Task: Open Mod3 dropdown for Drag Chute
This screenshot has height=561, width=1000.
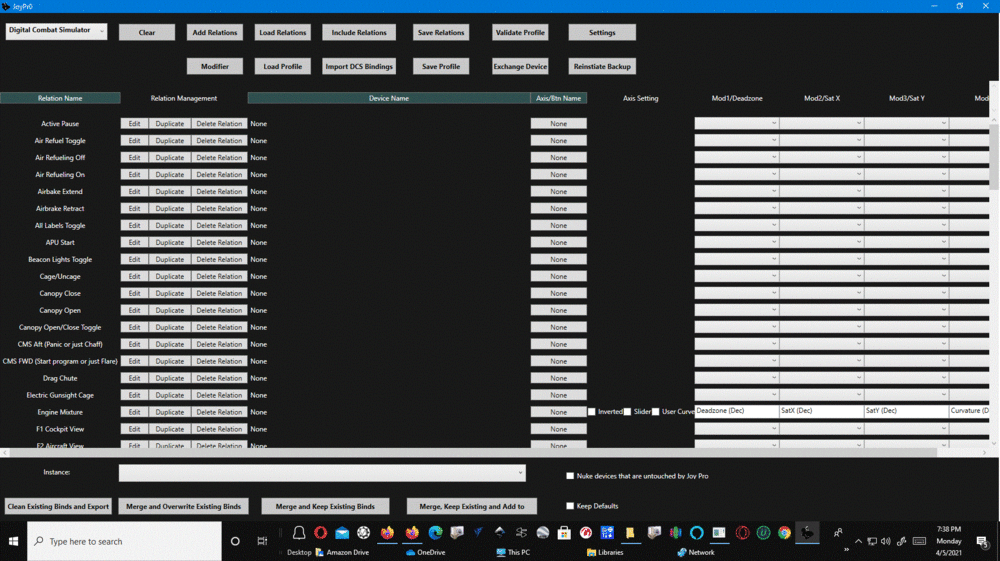Action: click(x=906, y=377)
